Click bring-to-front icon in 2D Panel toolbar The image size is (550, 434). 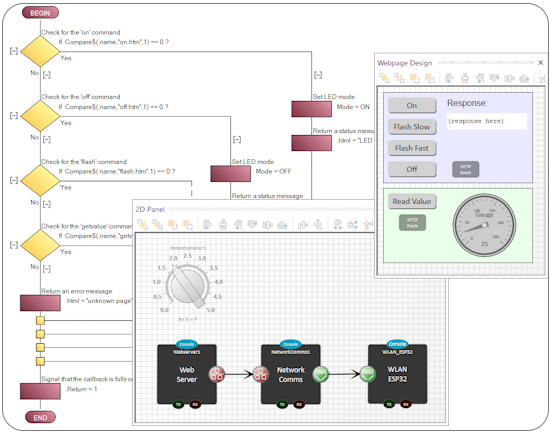142,224
